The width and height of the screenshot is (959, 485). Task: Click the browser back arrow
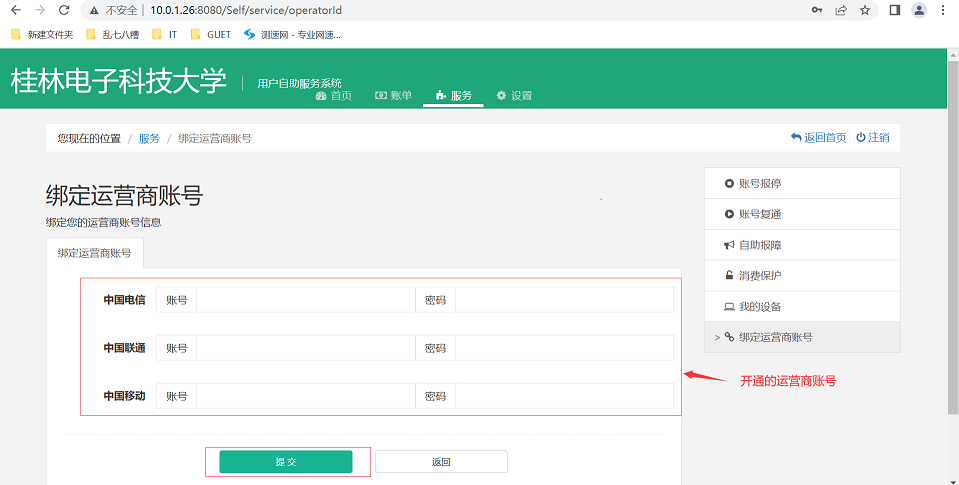pos(15,10)
